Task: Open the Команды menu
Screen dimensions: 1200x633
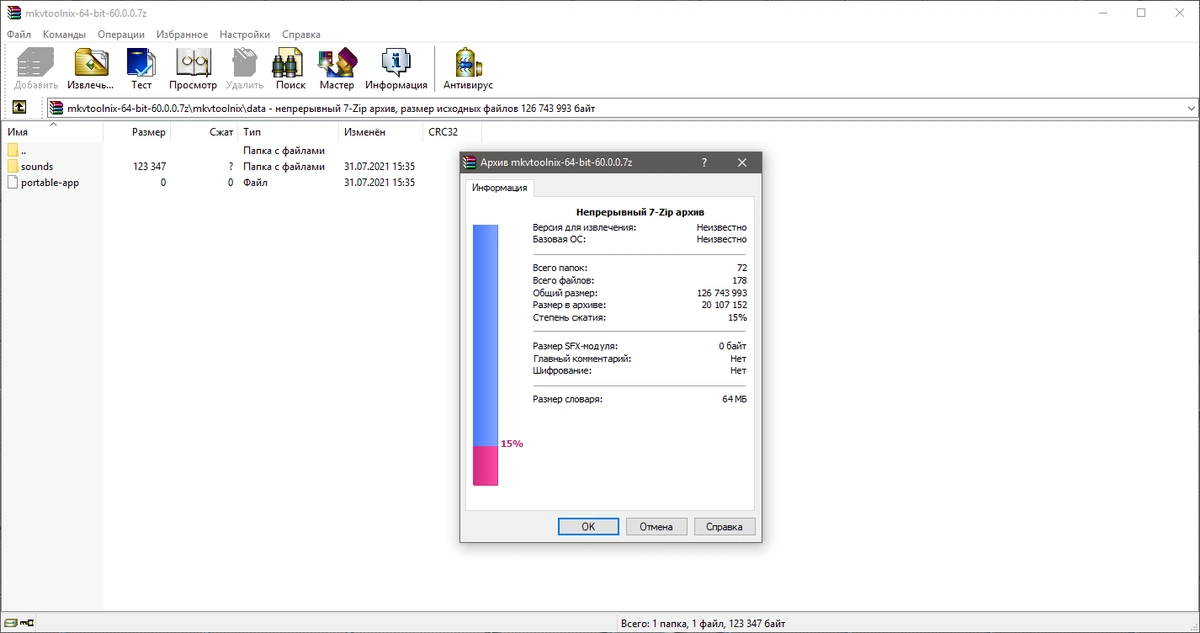Action: tap(64, 34)
